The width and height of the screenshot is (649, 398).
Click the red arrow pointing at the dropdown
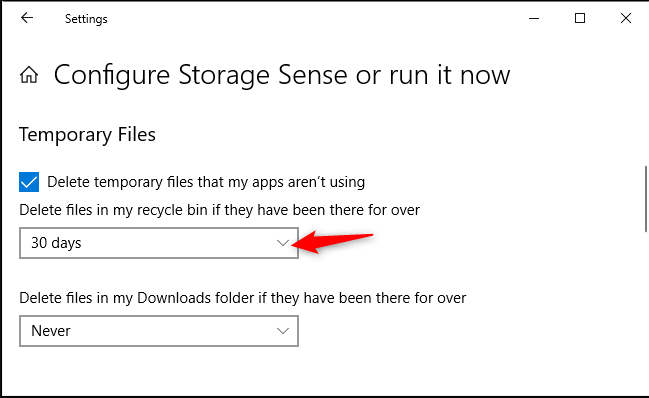[x=332, y=242]
